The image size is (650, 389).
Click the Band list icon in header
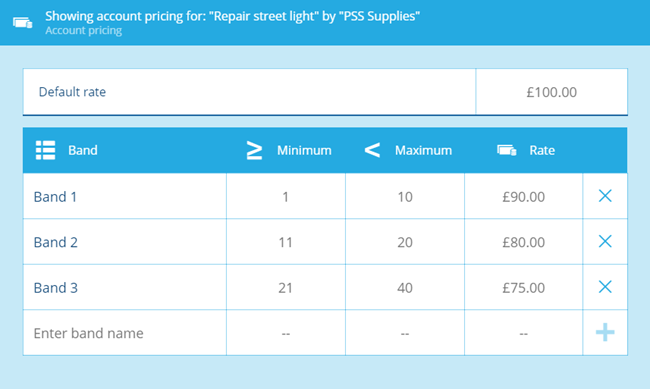(x=46, y=150)
